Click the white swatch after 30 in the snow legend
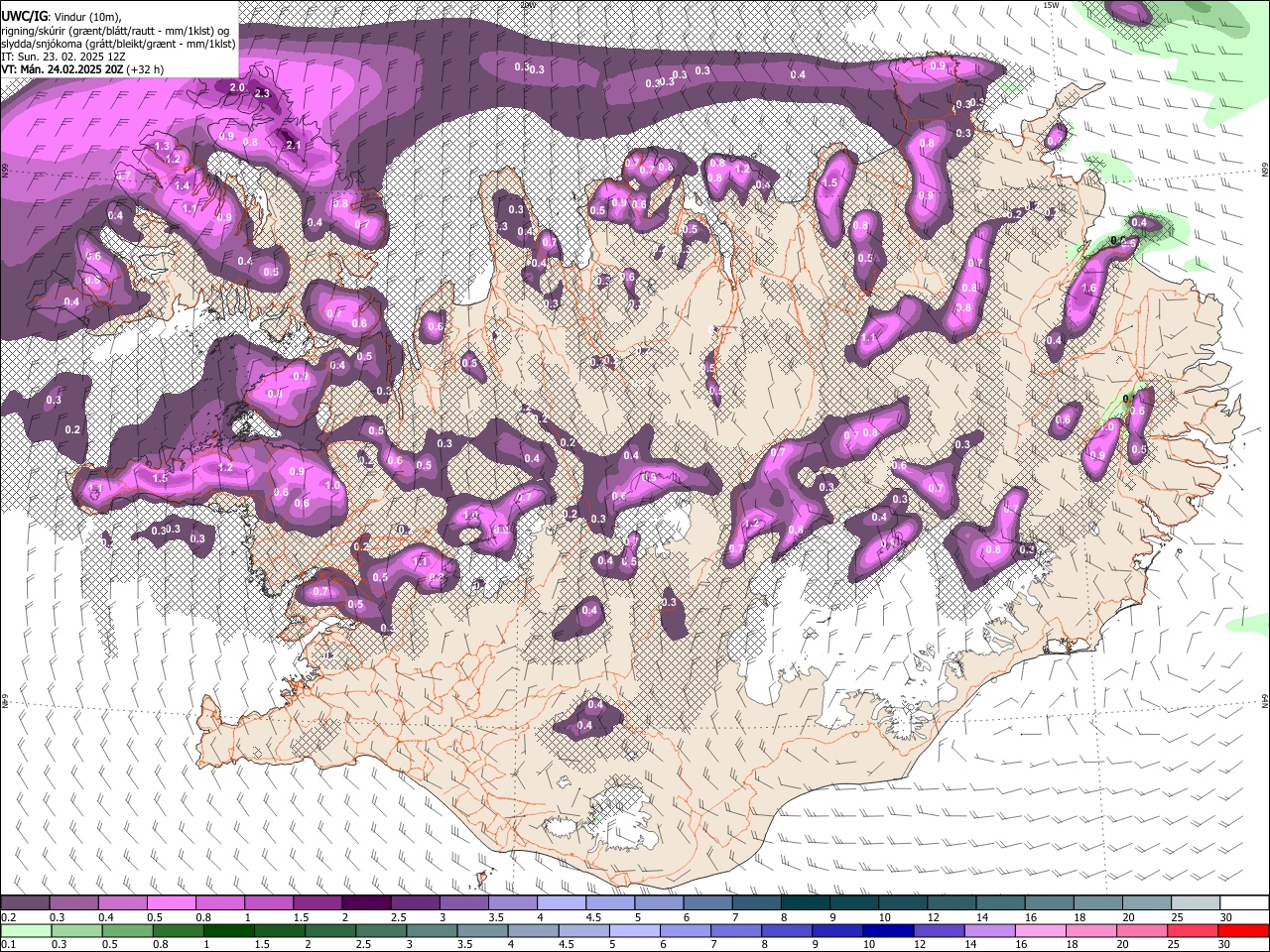Viewport: 1270px width, 952px height. [1242, 903]
